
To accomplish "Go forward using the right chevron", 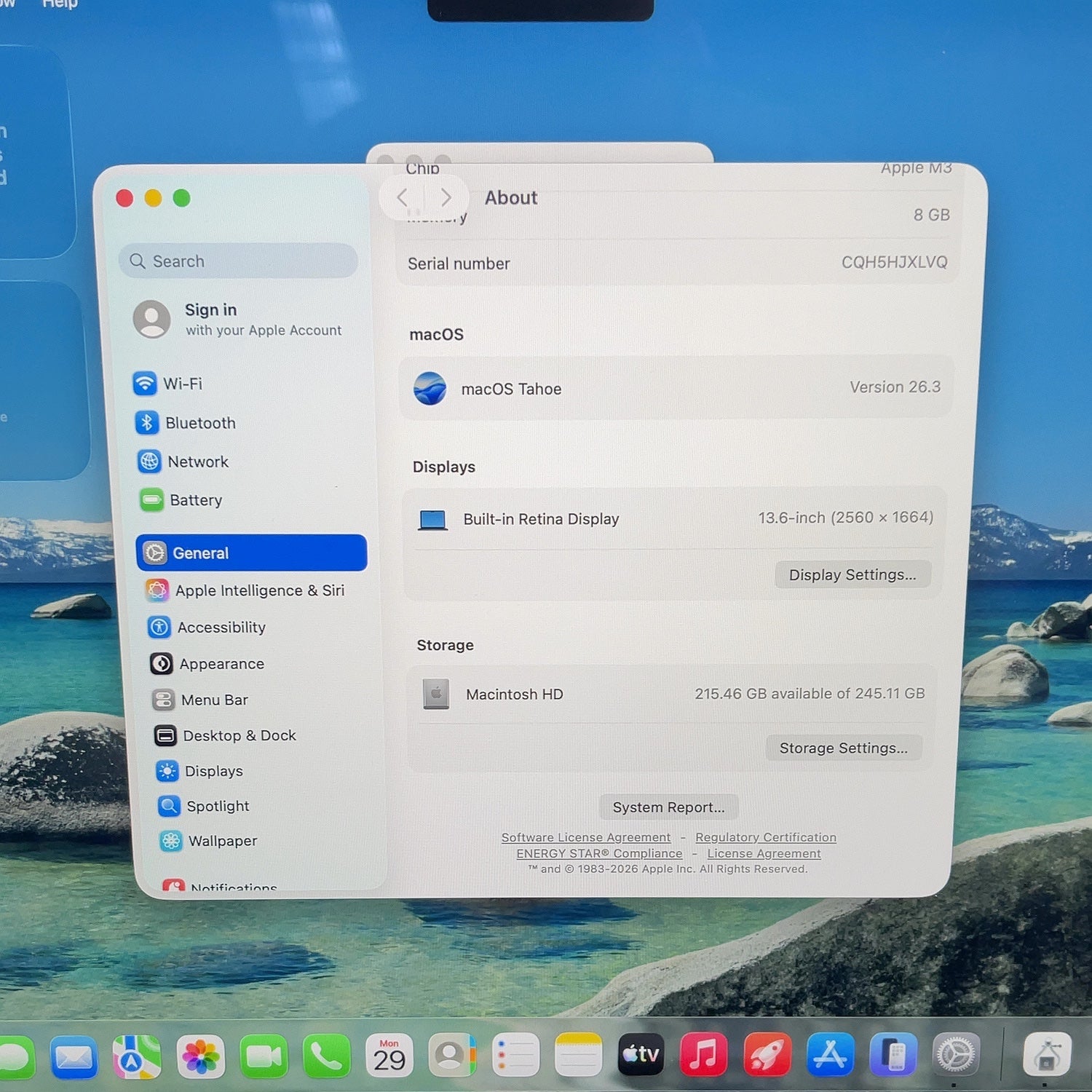I will click(x=446, y=197).
